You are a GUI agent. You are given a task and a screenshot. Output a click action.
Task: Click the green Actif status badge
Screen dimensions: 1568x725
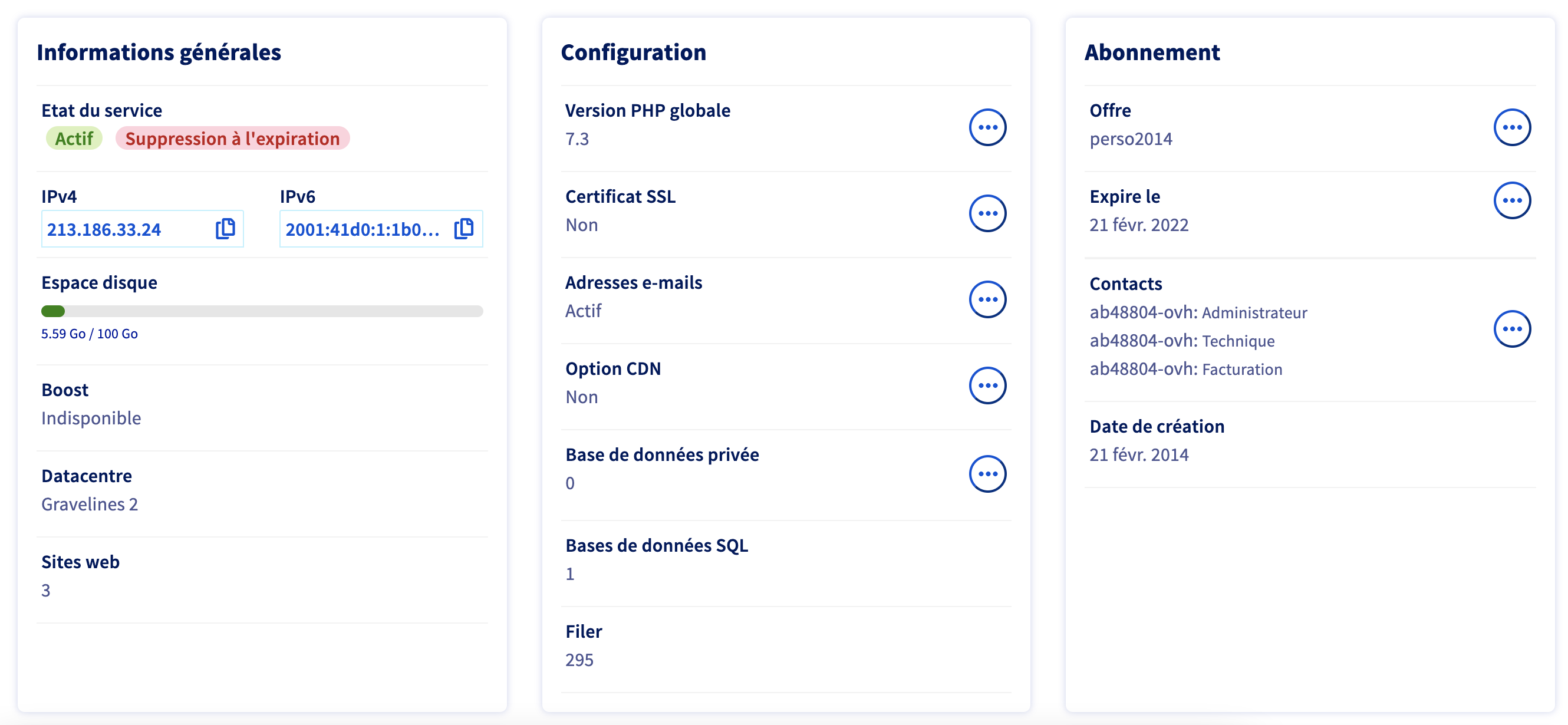coord(74,138)
